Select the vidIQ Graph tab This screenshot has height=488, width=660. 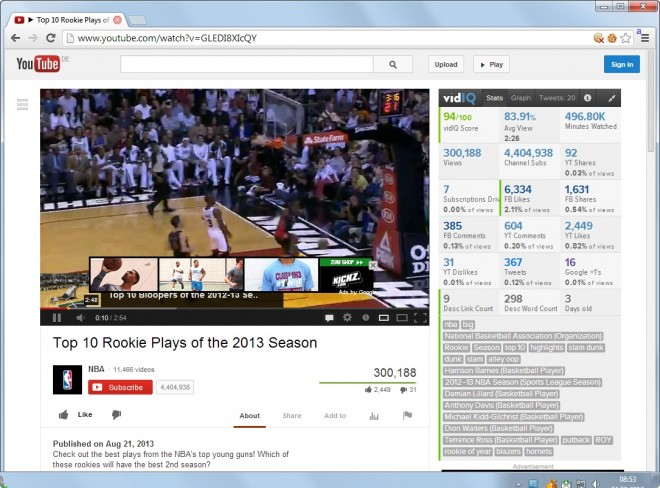521,98
